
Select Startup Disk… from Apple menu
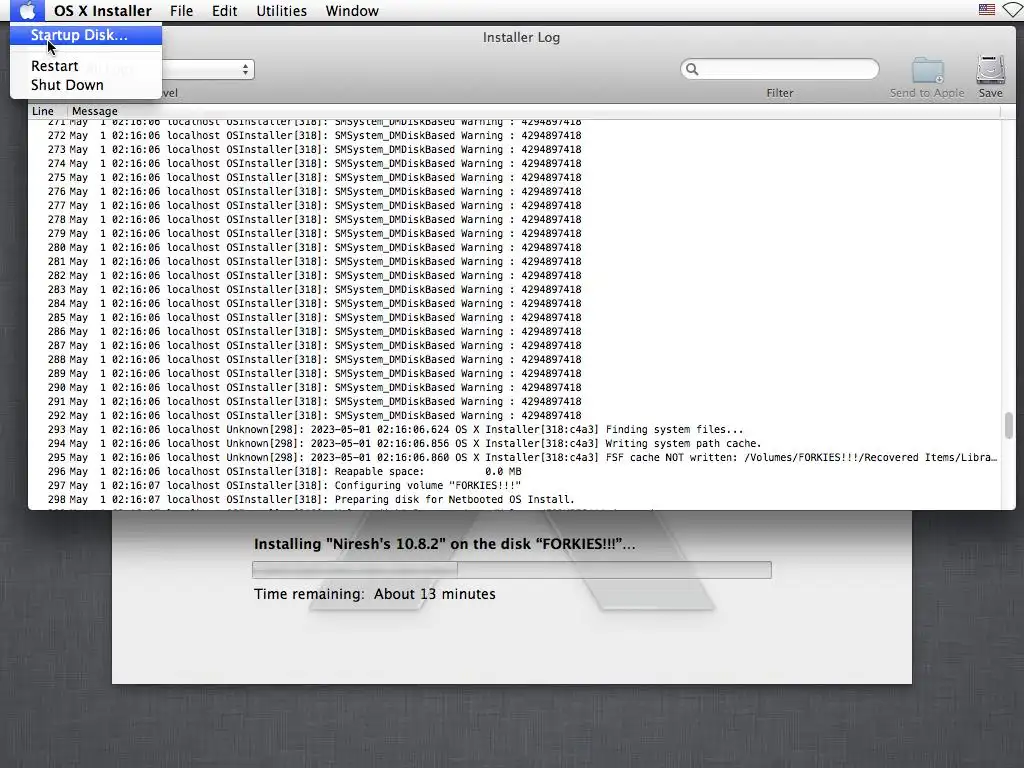[x=86, y=35]
